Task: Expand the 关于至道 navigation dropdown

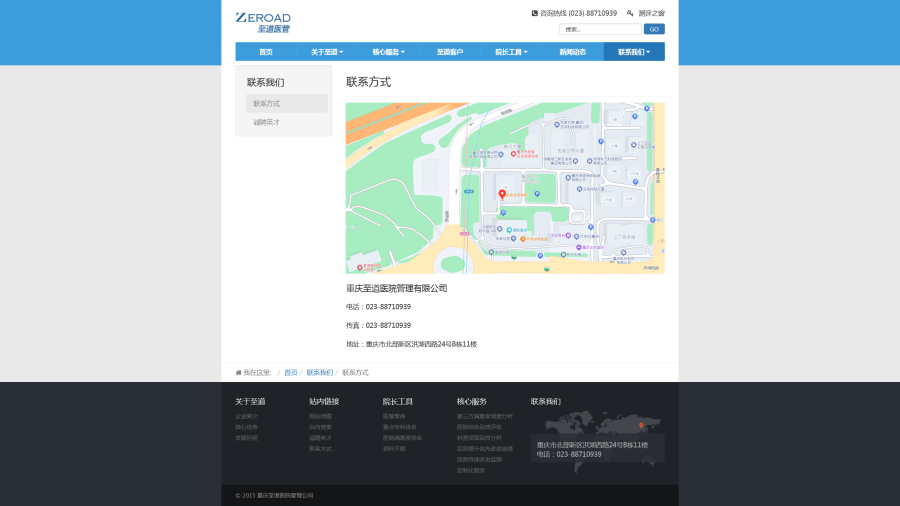Action: click(x=327, y=52)
